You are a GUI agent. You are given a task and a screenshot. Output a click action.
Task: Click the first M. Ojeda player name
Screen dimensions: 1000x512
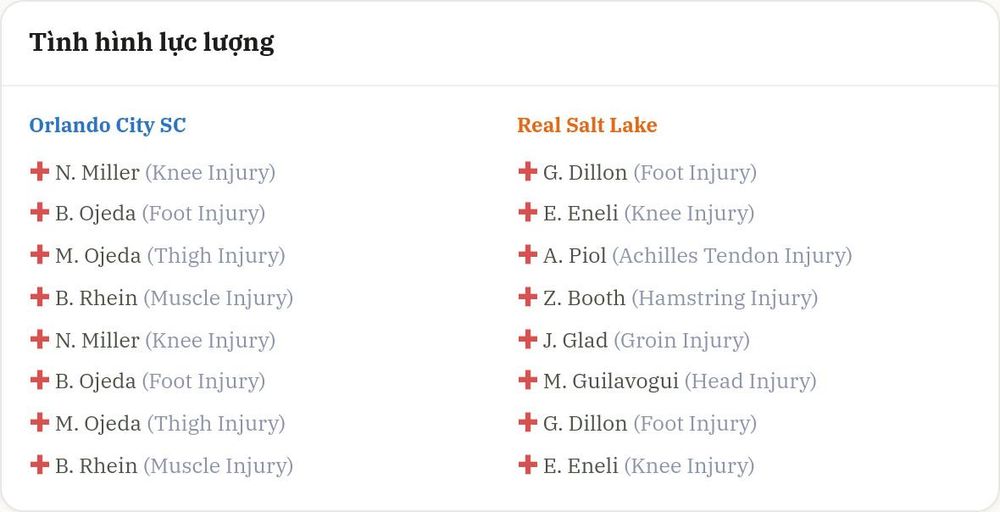(98, 256)
